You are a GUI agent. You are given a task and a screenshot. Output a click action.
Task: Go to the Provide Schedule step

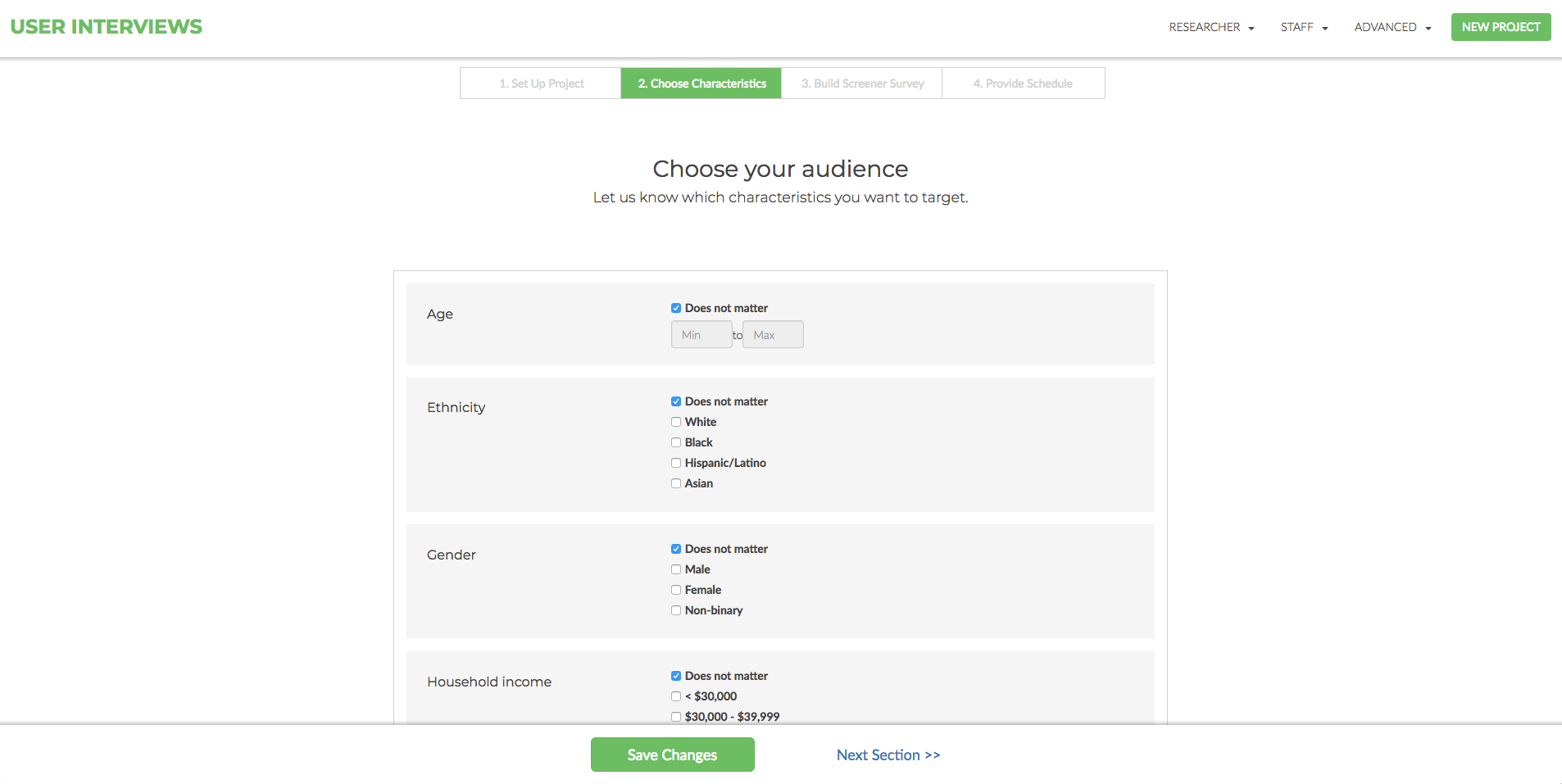point(1023,83)
